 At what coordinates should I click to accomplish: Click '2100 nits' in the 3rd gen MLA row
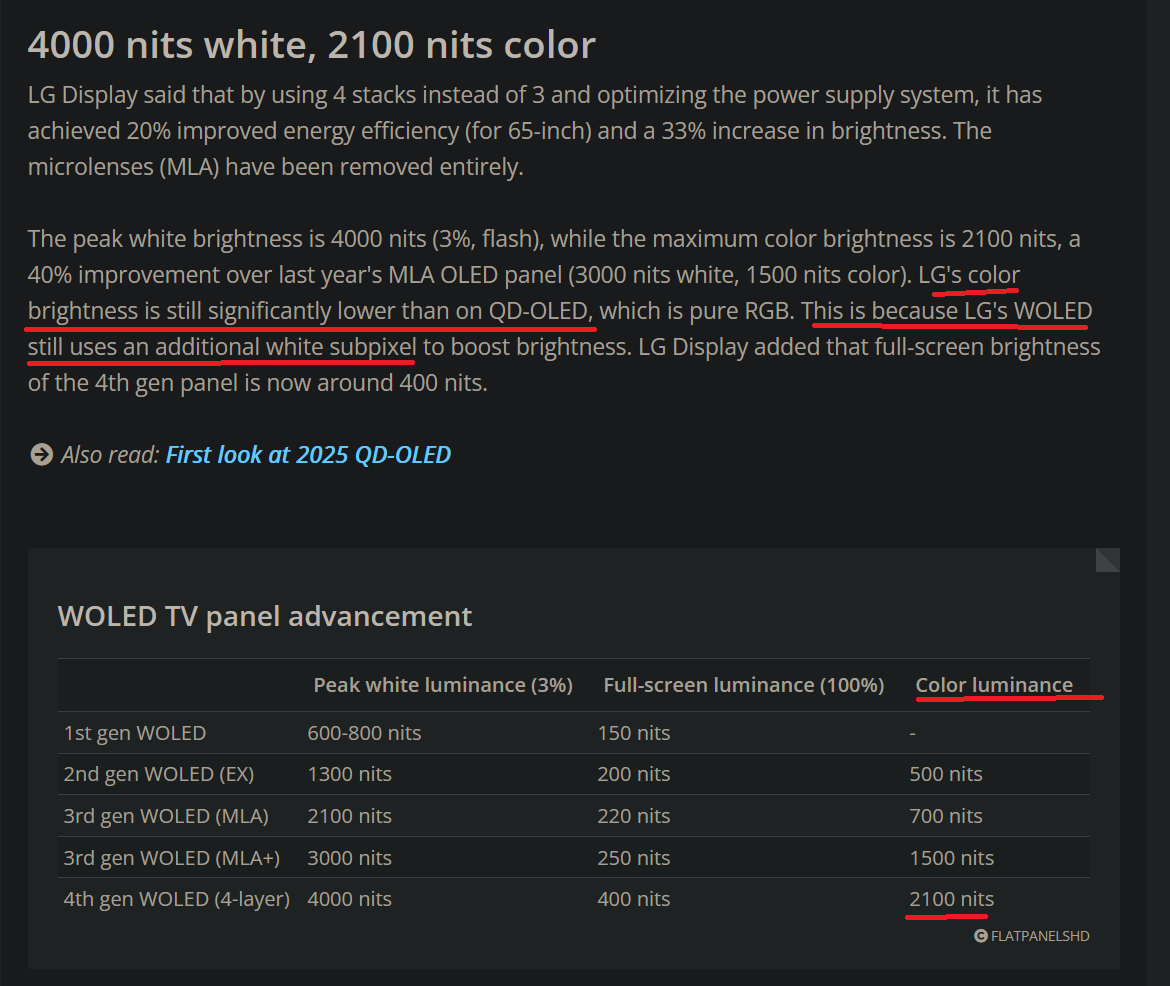click(349, 816)
